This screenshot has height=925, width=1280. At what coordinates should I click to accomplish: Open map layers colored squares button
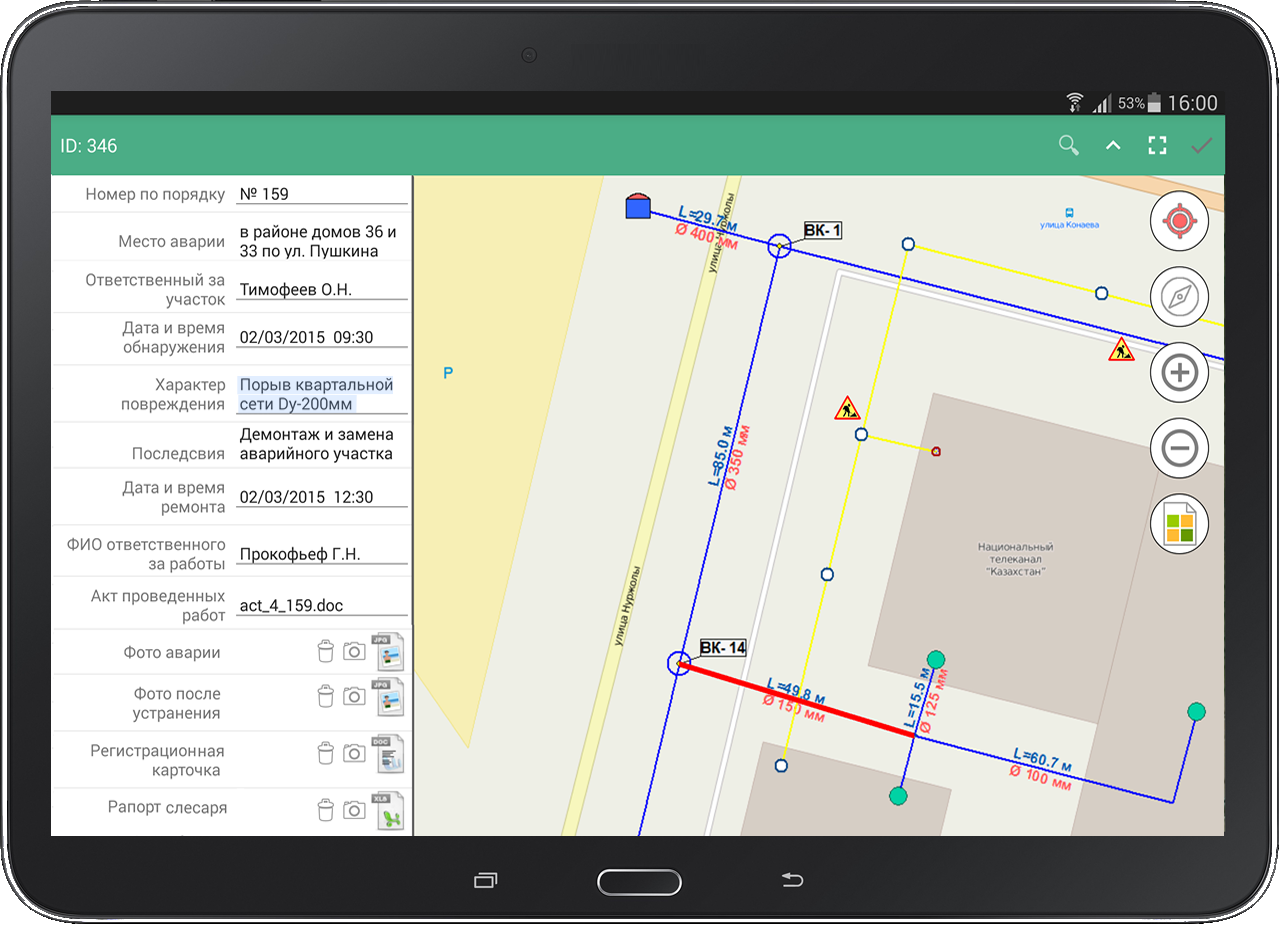[1180, 524]
